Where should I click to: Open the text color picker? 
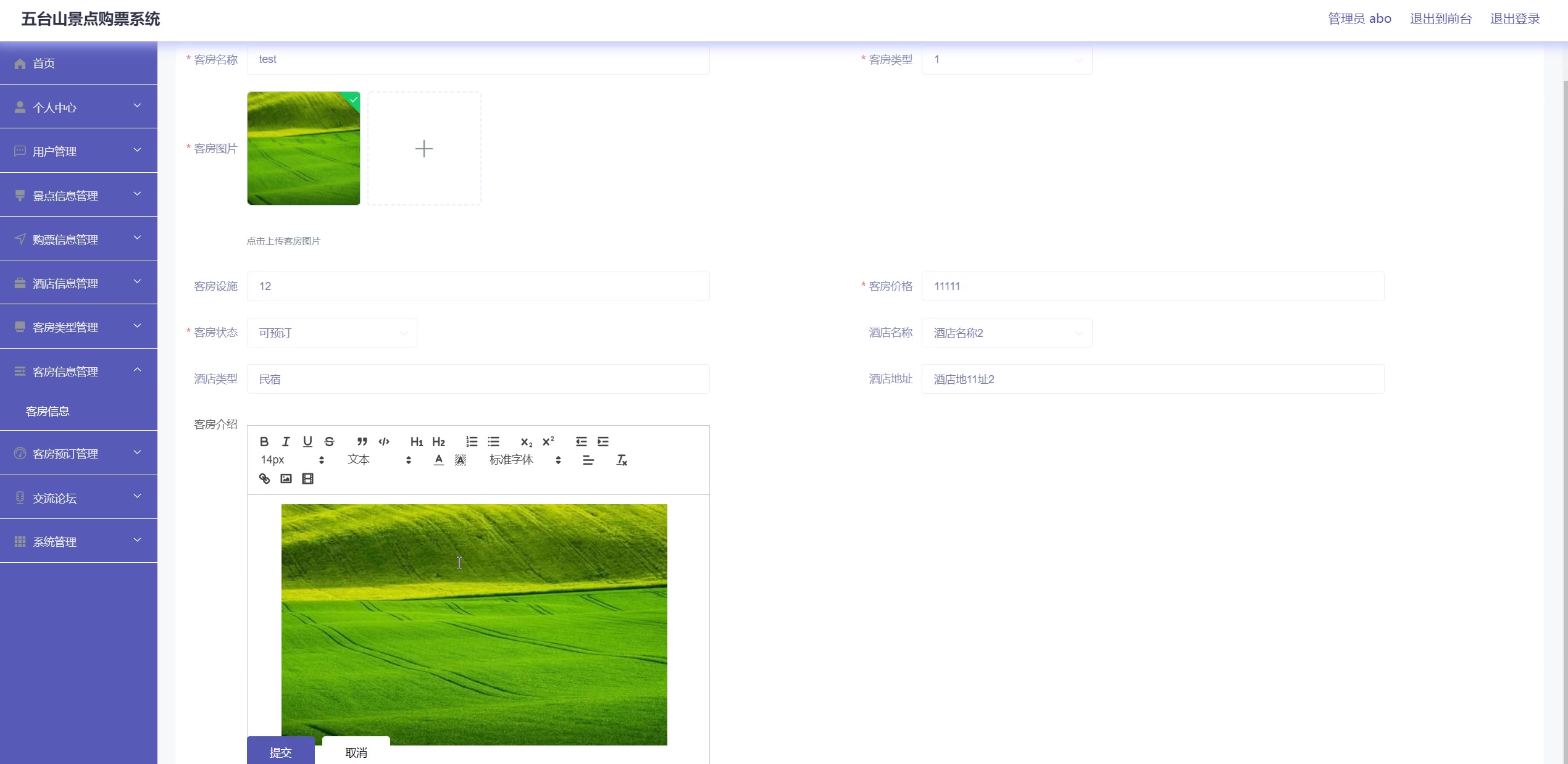pyautogui.click(x=438, y=460)
